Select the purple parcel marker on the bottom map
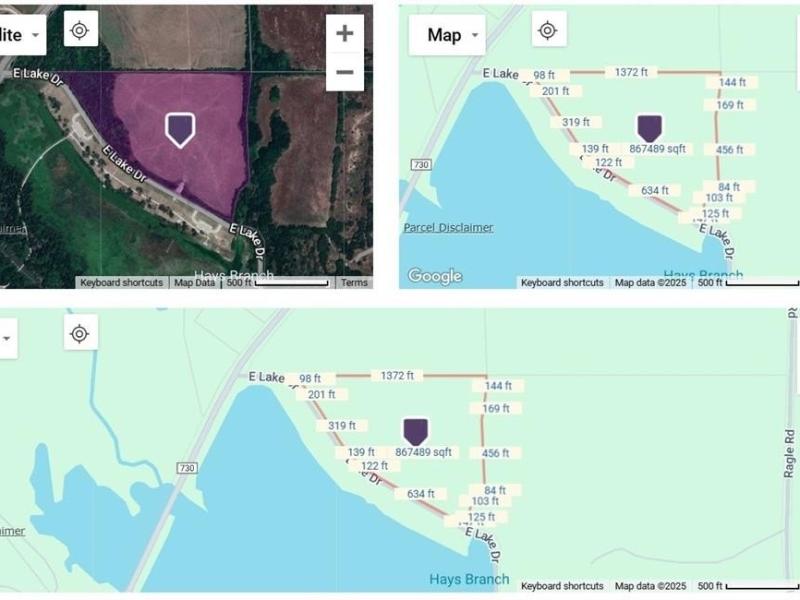Viewport: 800px width, 600px height. click(x=416, y=431)
